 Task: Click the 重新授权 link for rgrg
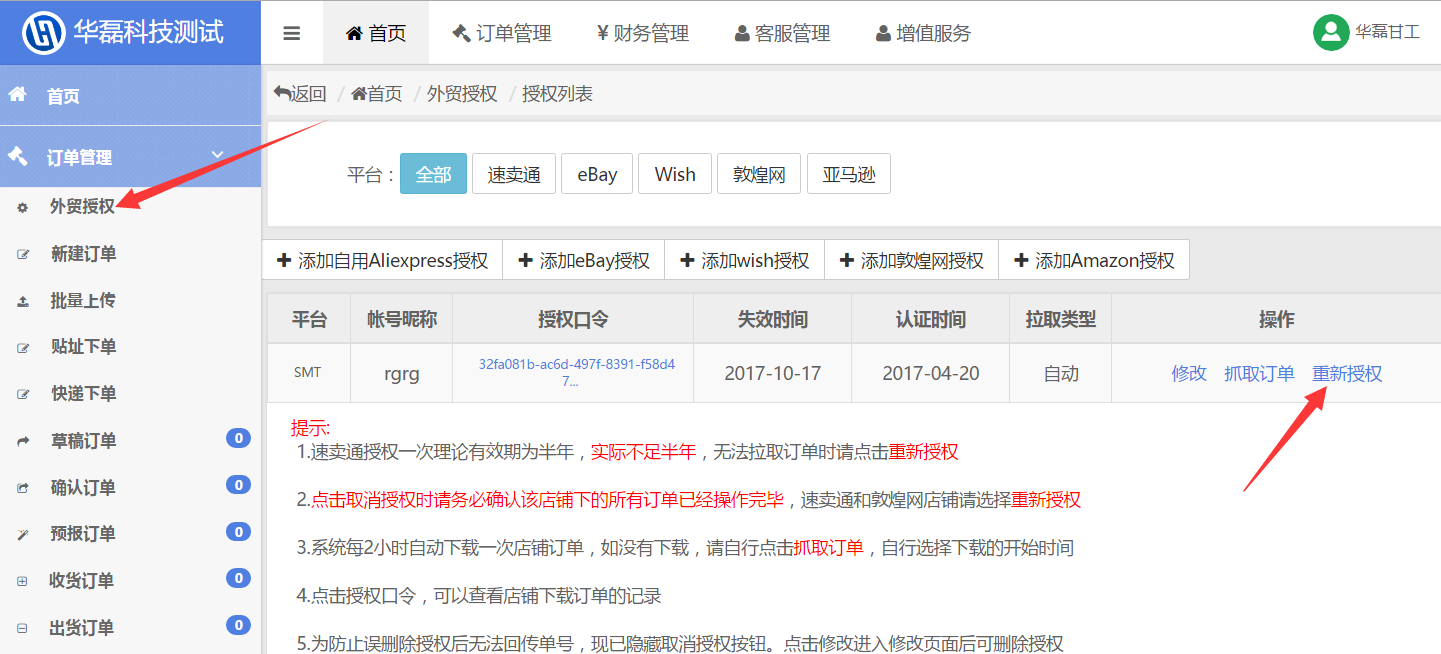[1347, 373]
